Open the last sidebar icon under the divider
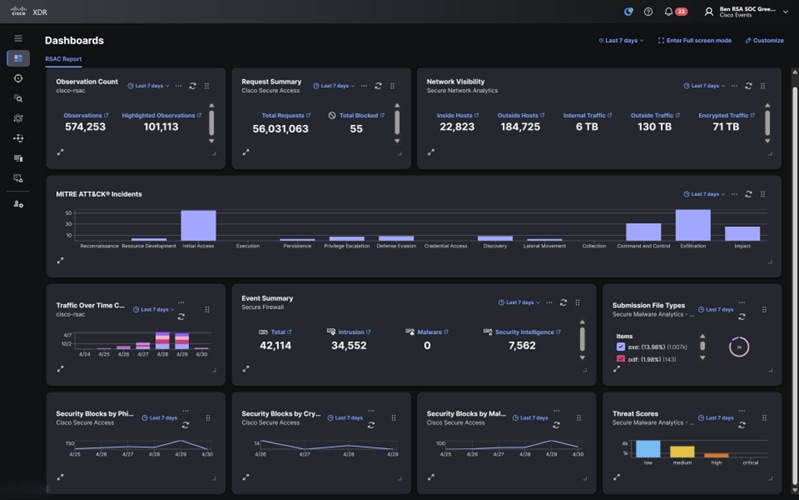 coord(18,204)
